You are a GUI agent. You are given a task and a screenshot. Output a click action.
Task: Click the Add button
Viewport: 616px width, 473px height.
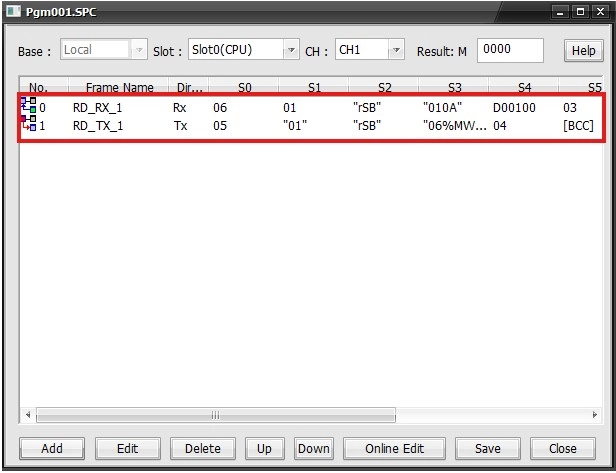click(52, 448)
